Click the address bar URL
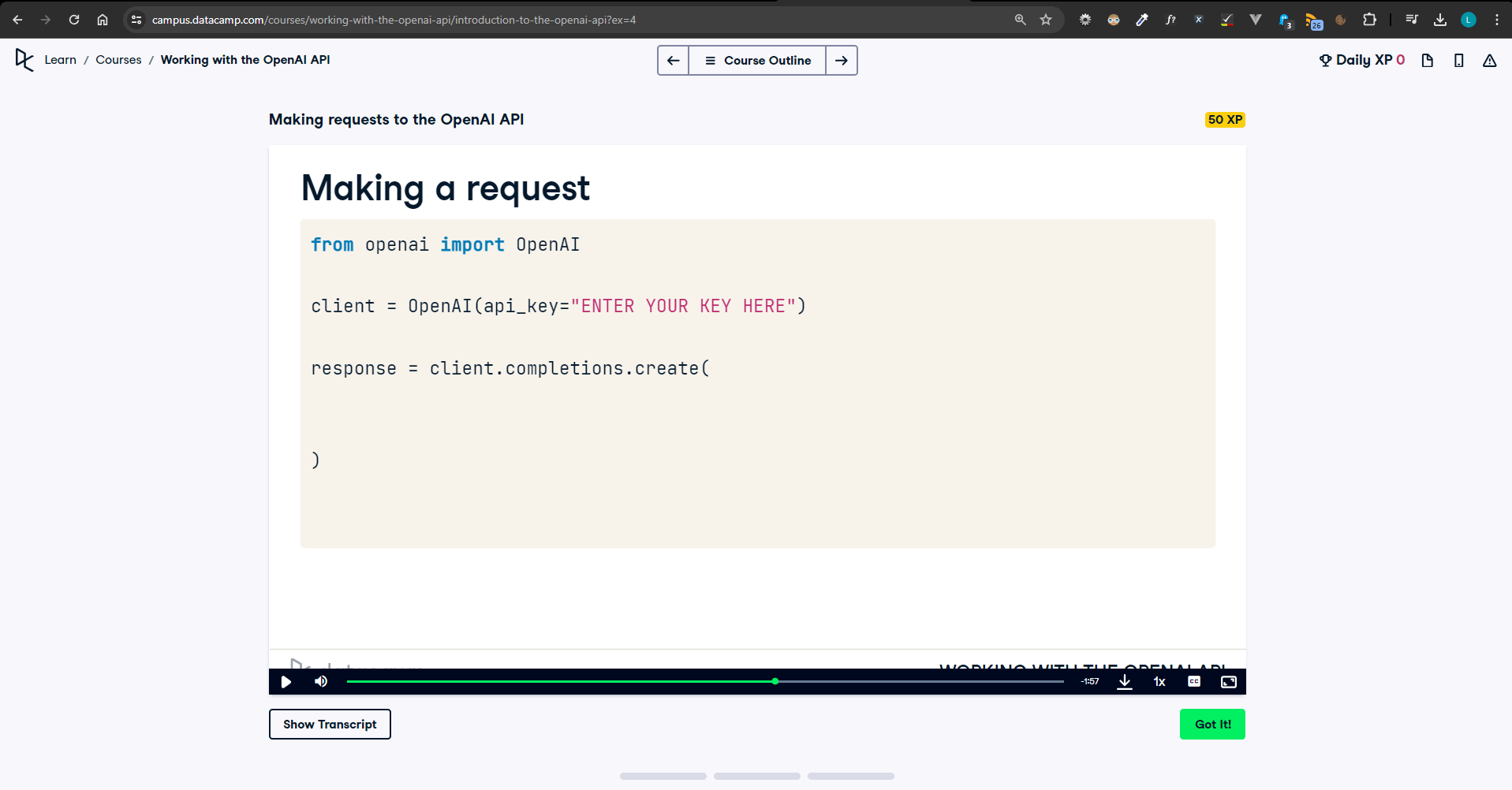The image size is (1512, 790). coord(394,20)
